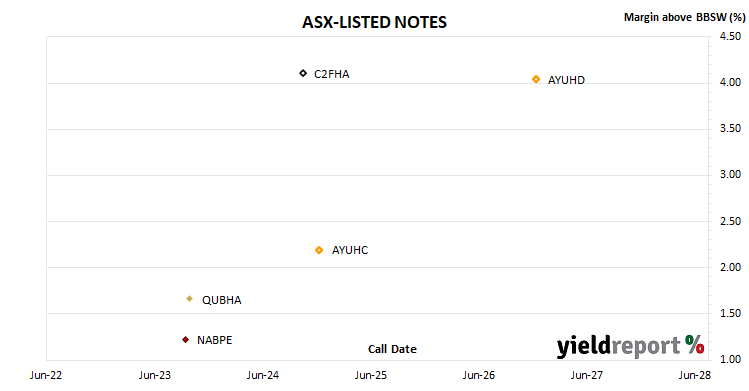The width and height of the screenshot is (749, 391).
Task: Click the yieldreport percent sign logo icon
Action: point(695,344)
